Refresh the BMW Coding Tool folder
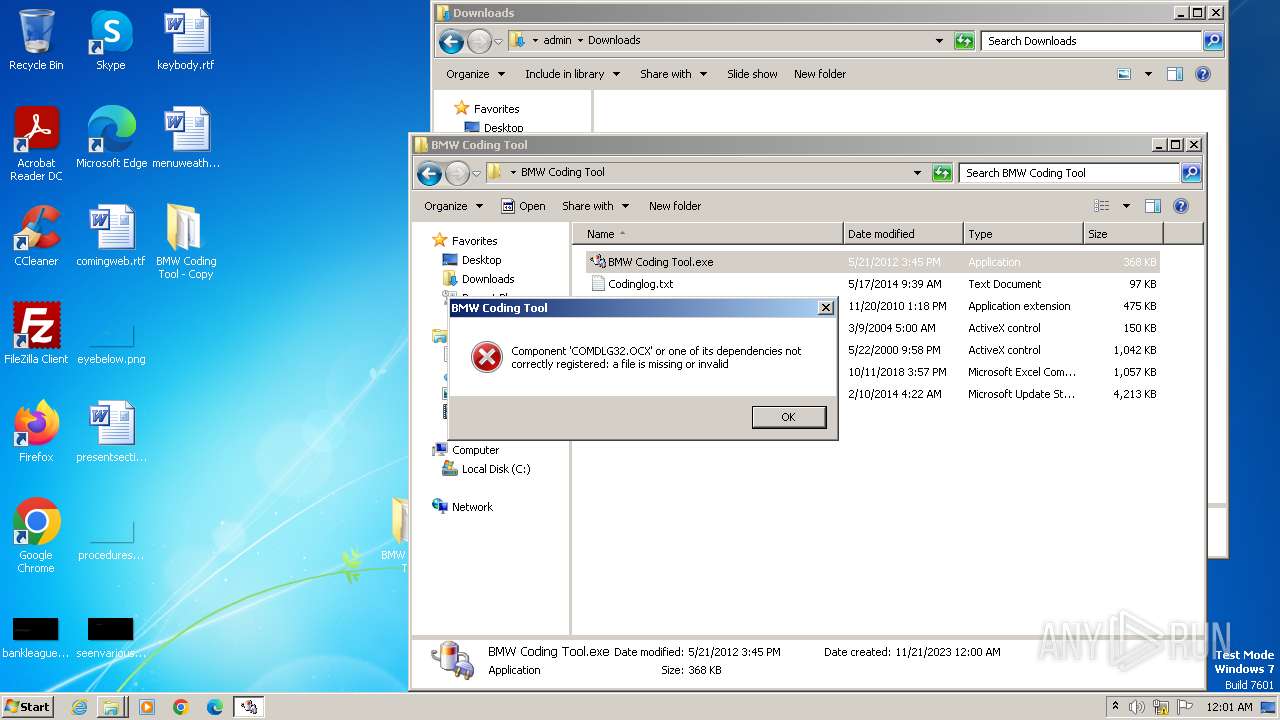The image size is (1280, 720). 942,173
